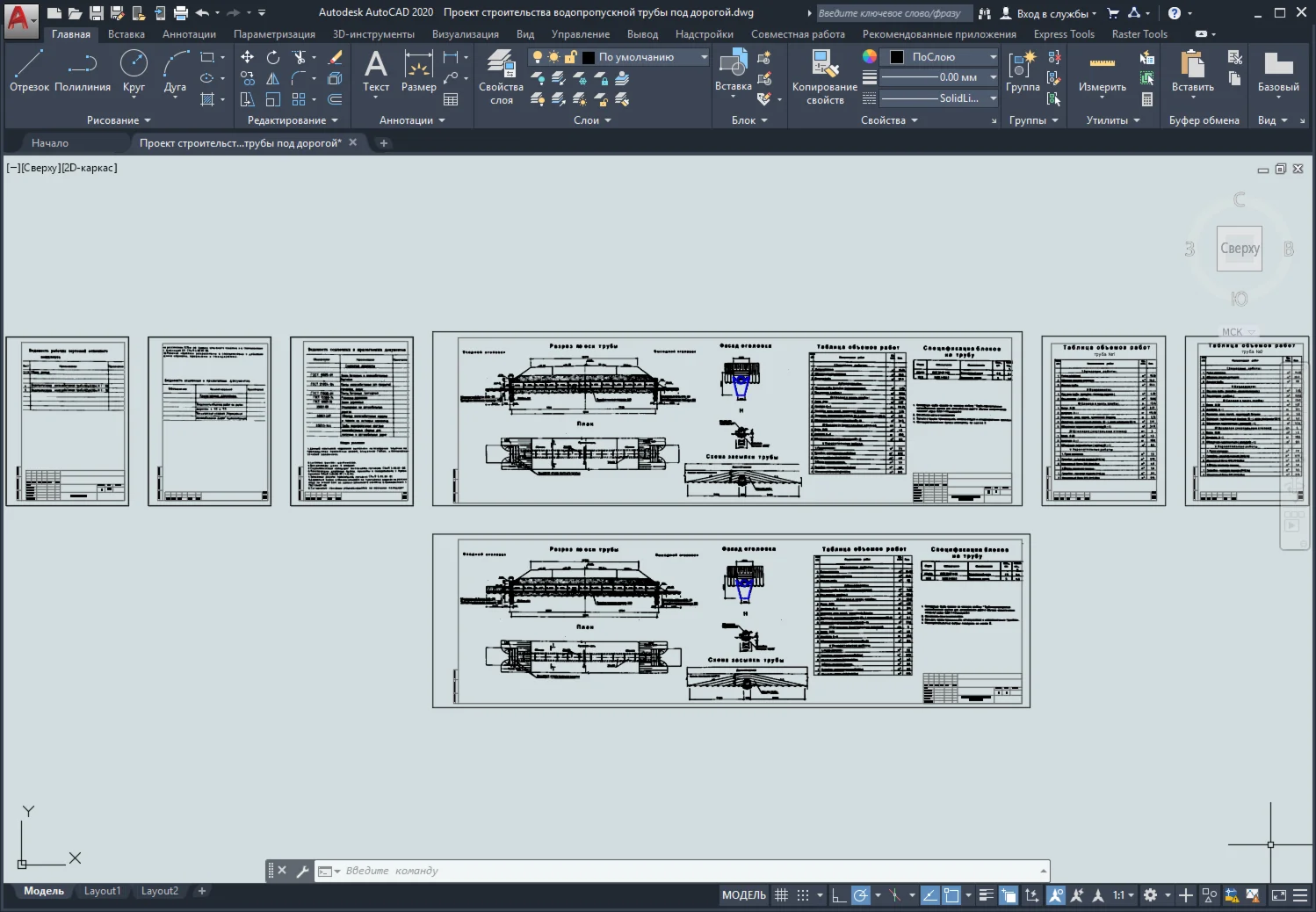Click the color wheel icon in Свойства

[x=870, y=56]
